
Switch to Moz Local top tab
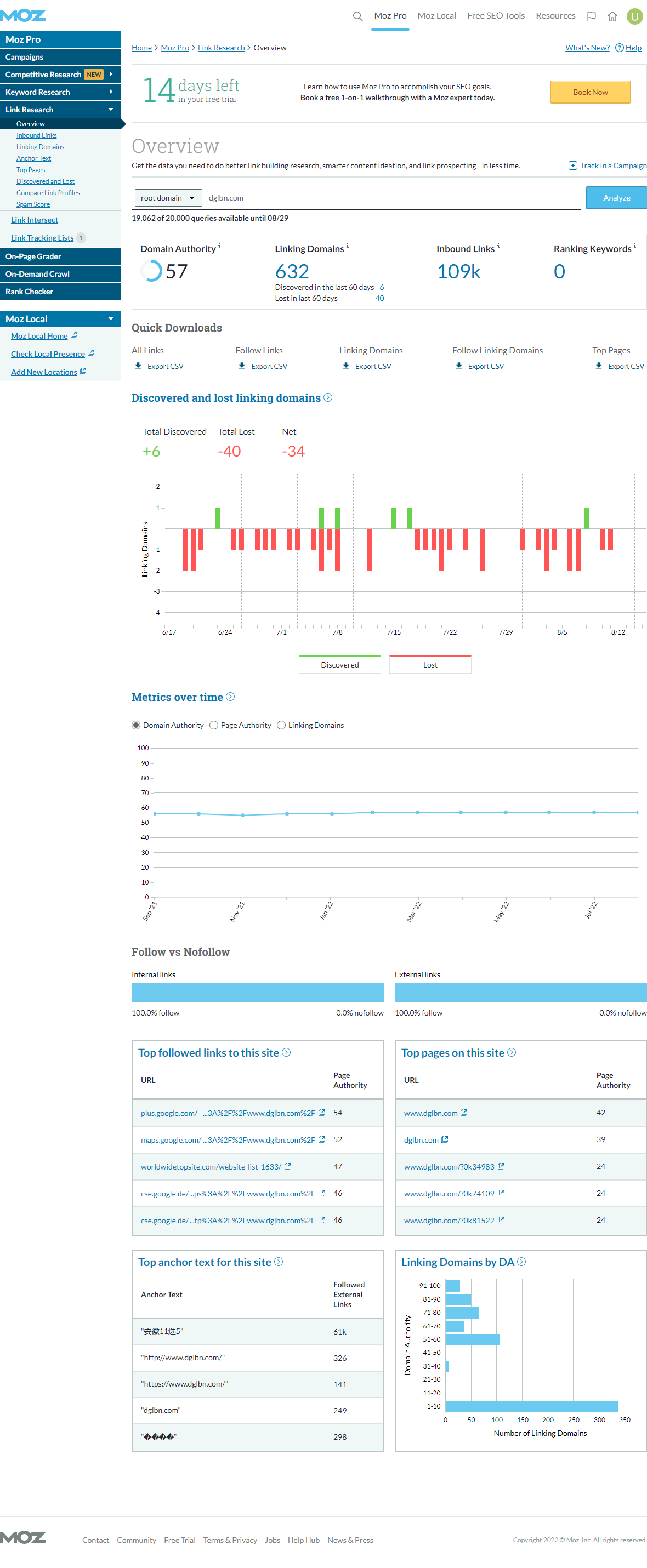click(437, 16)
